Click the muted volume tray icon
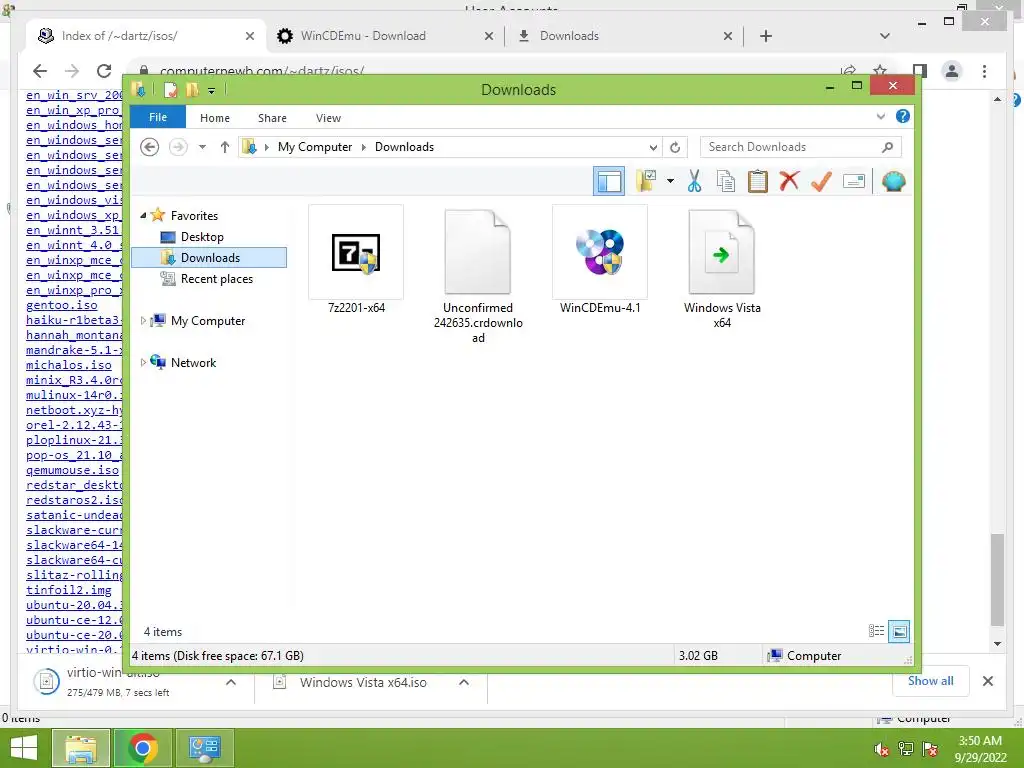This screenshot has width=1024, height=768. pos(881,749)
